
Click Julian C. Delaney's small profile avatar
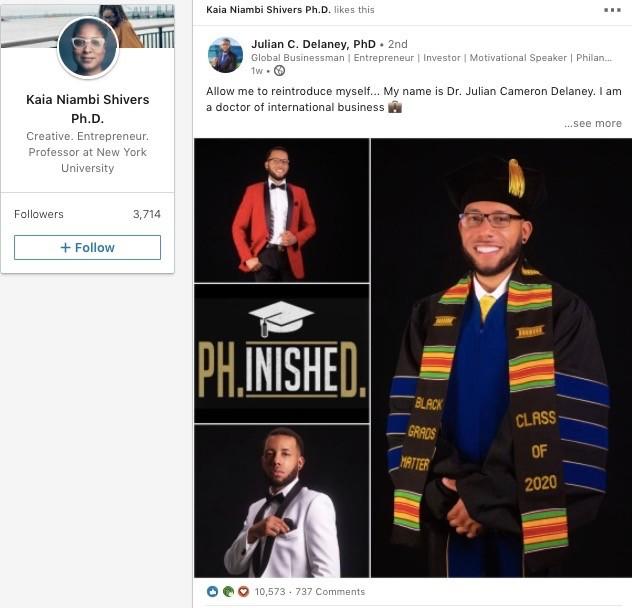point(225,55)
